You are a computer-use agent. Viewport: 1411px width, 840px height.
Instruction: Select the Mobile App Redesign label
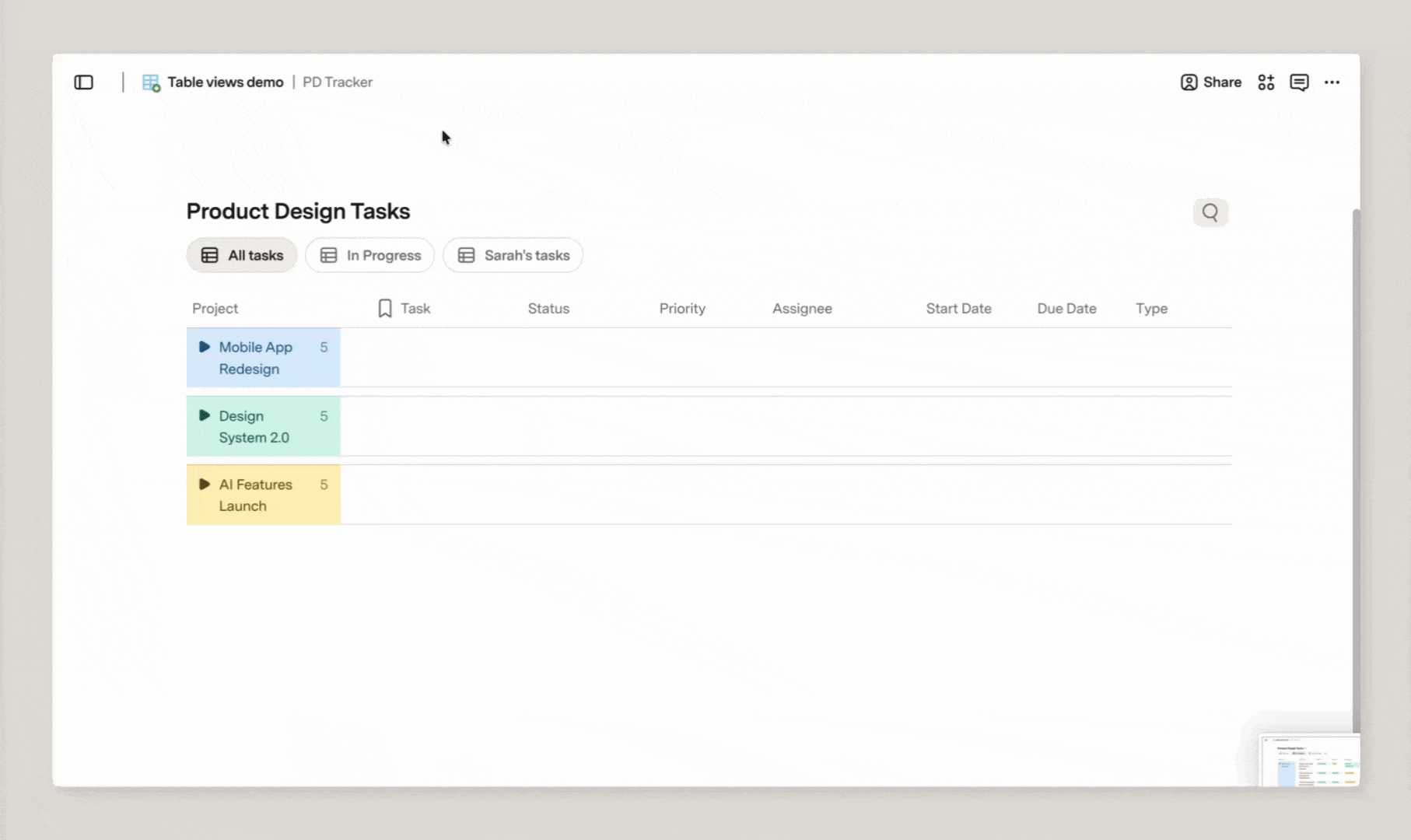[255, 358]
